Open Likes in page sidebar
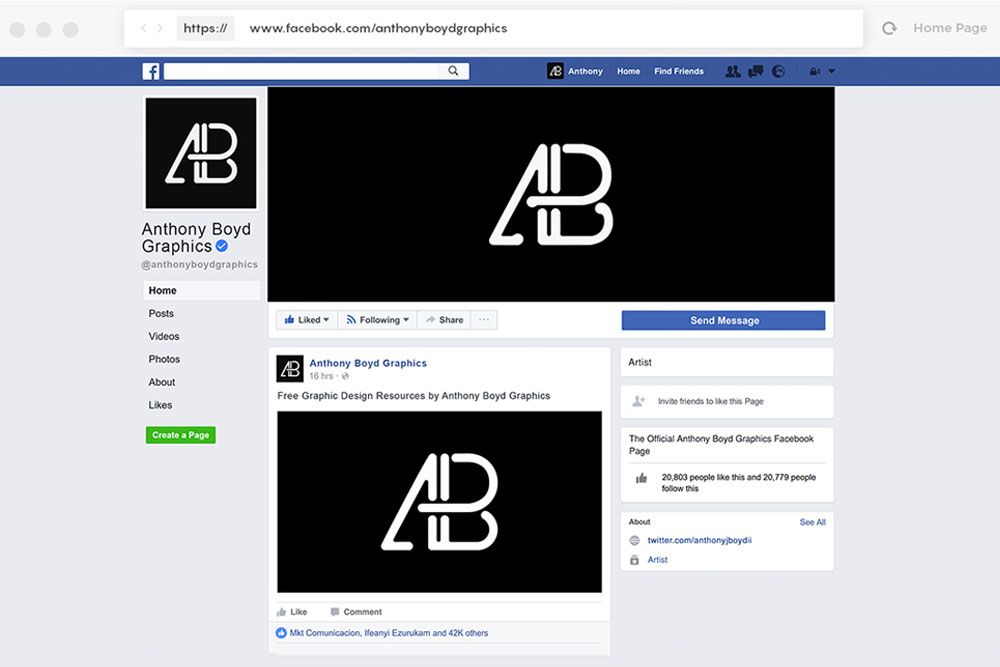 pos(161,406)
